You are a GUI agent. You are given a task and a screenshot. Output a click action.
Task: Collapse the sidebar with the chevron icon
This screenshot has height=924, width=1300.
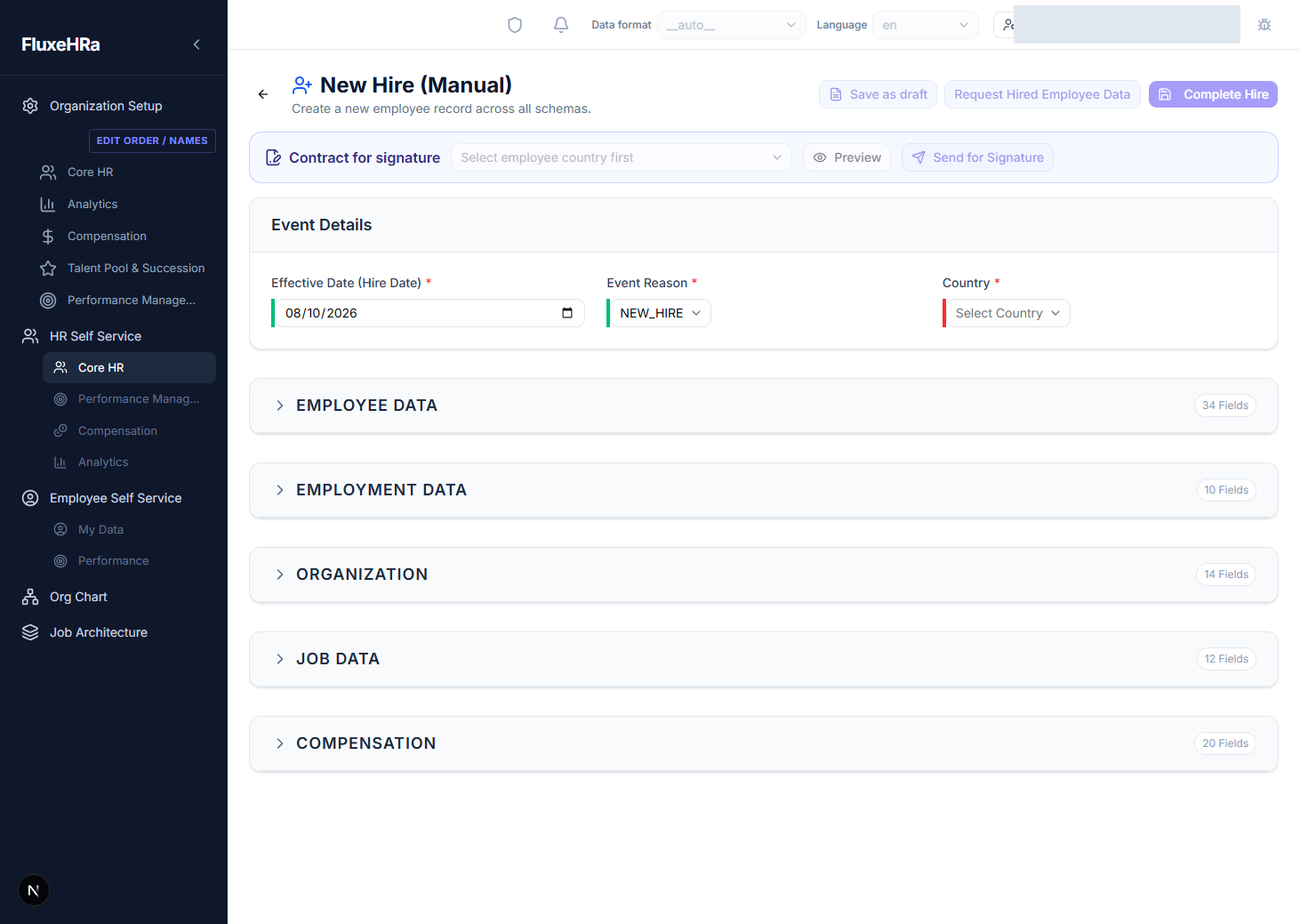point(197,44)
